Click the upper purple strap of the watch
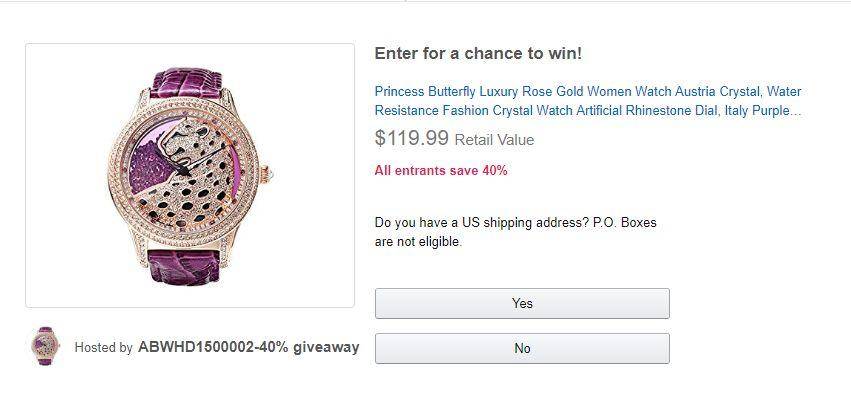This screenshot has width=851, height=394. [186, 83]
